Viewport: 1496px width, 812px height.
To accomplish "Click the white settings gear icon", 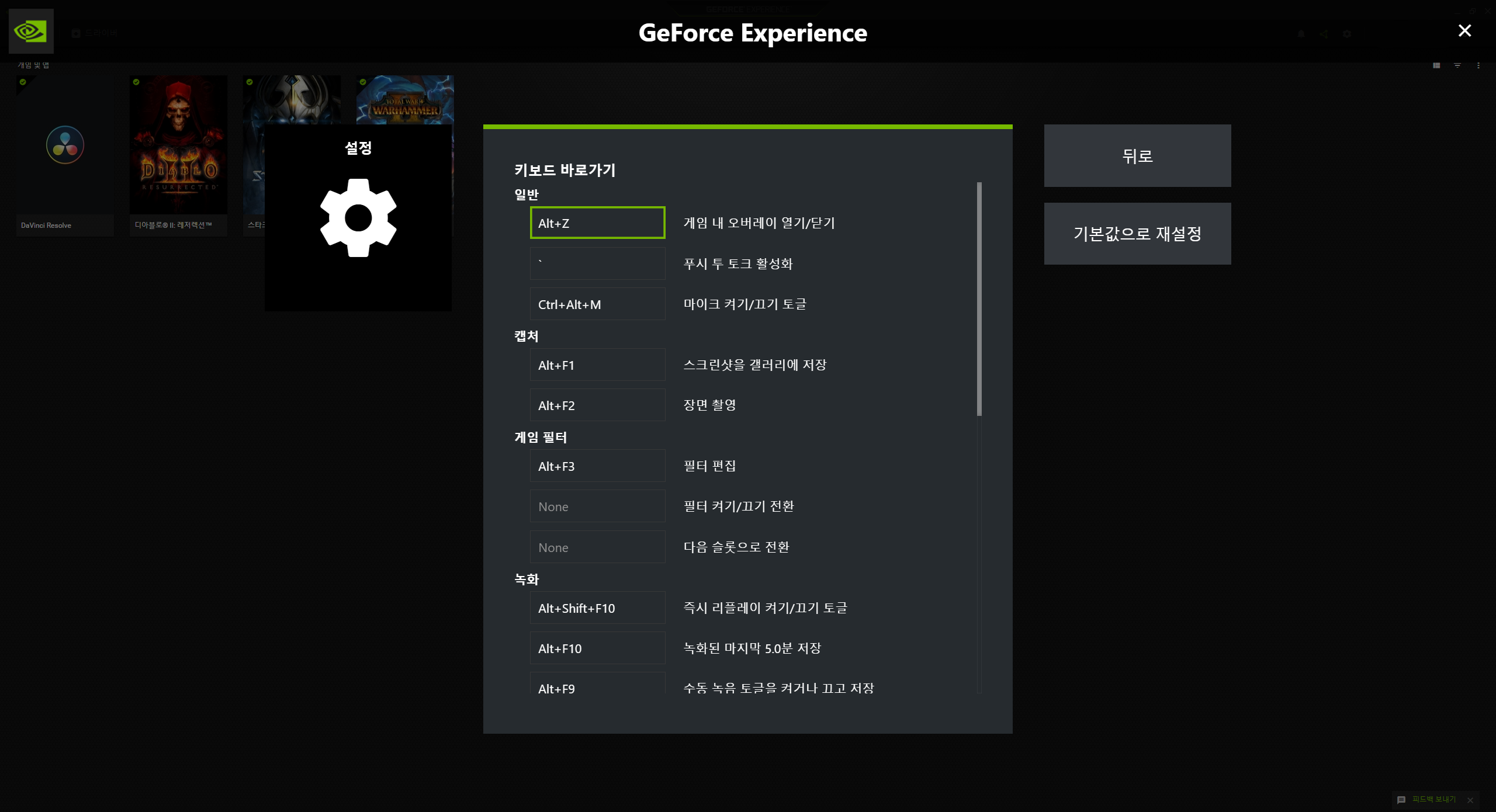I will (x=358, y=218).
